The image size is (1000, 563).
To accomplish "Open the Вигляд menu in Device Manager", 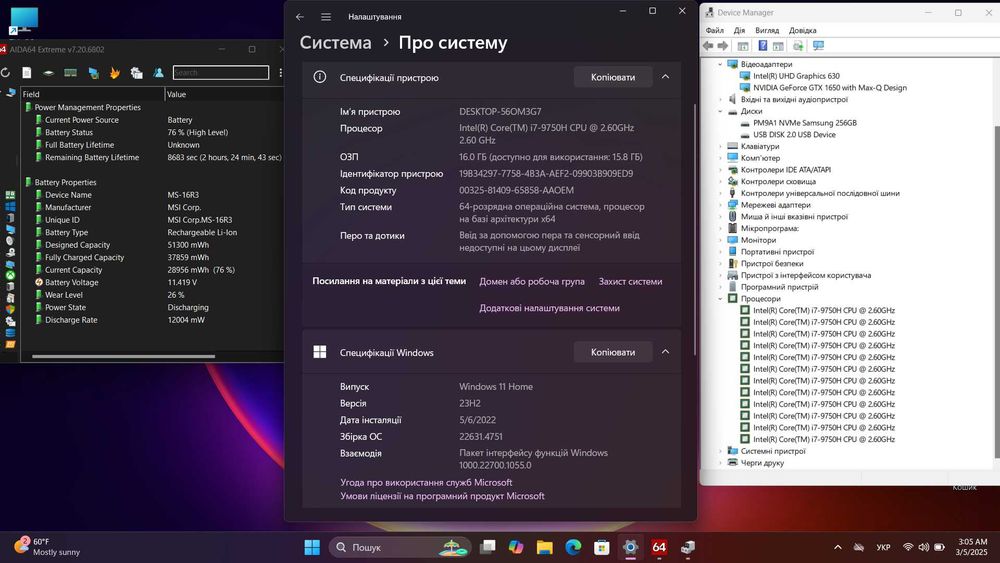I will (x=767, y=31).
